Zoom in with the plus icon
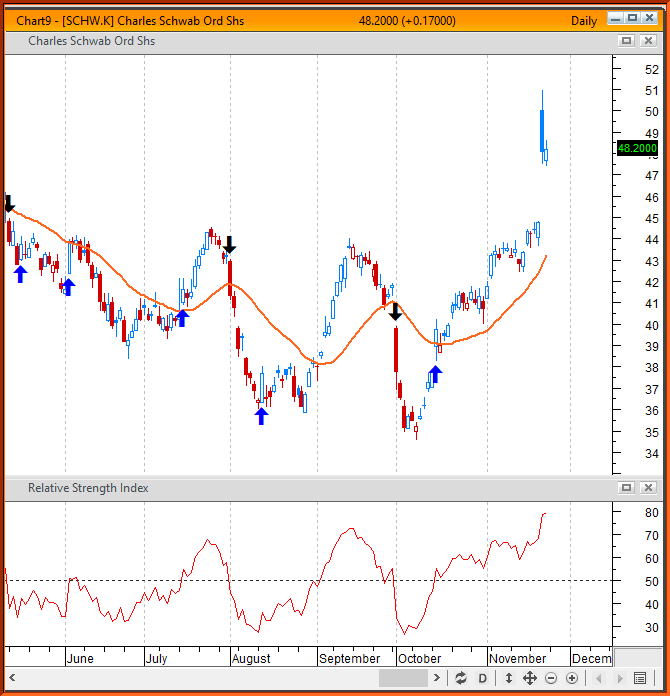670x696 pixels. tap(572, 678)
